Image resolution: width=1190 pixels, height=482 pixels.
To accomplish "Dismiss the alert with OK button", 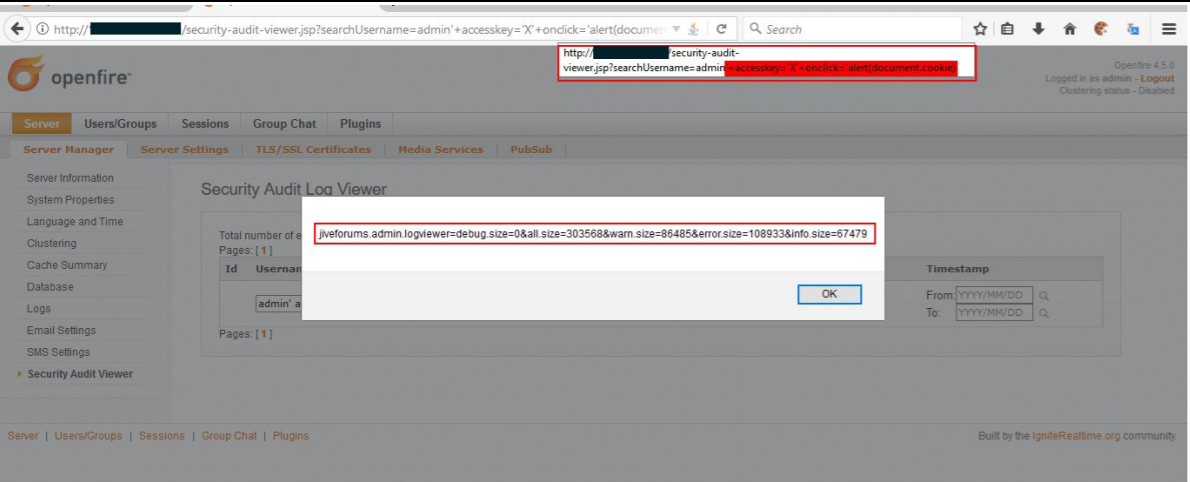I will [x=830, y=295].
